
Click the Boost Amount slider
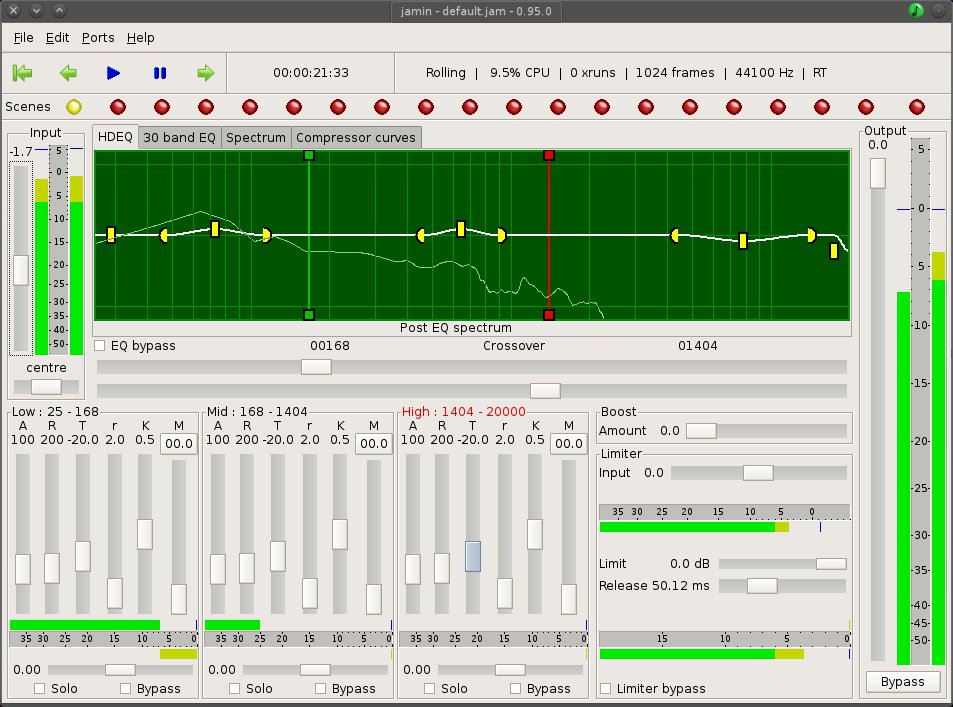pos(701,431)
